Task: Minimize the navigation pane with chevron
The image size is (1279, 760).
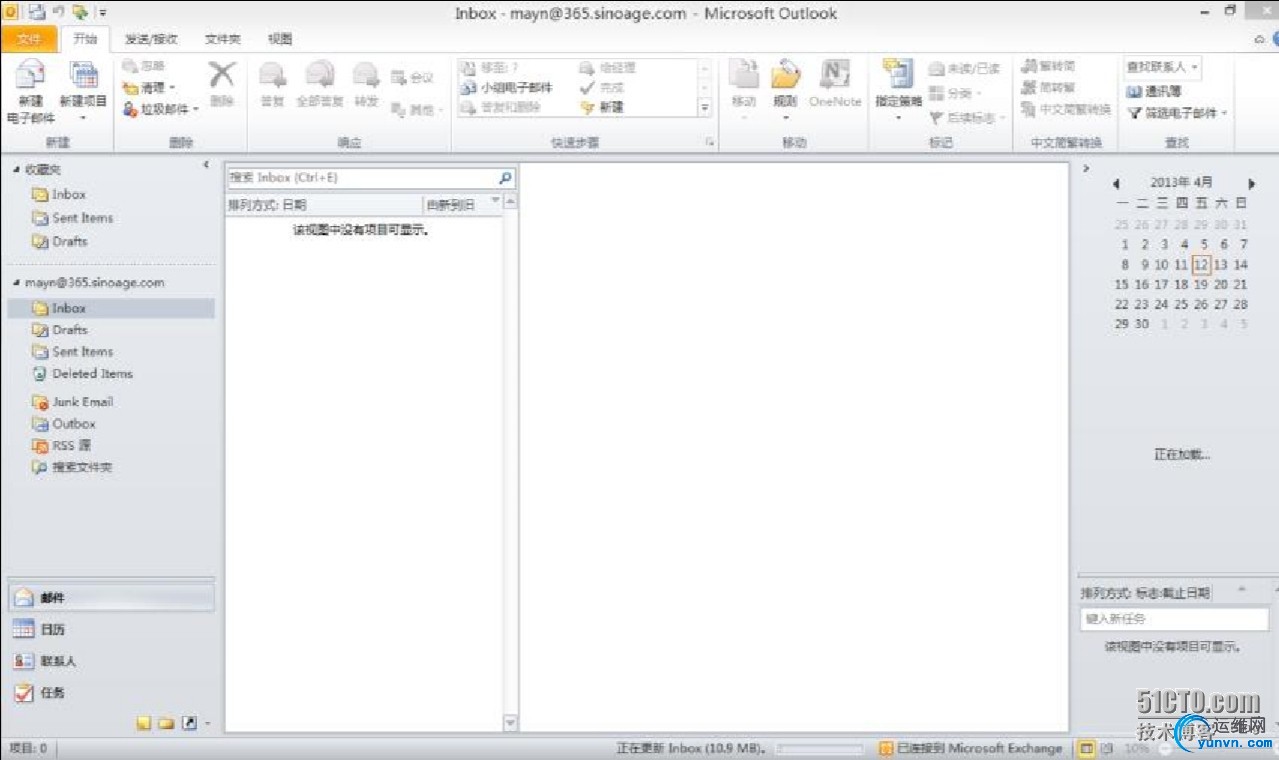Action: coord(205,165)
